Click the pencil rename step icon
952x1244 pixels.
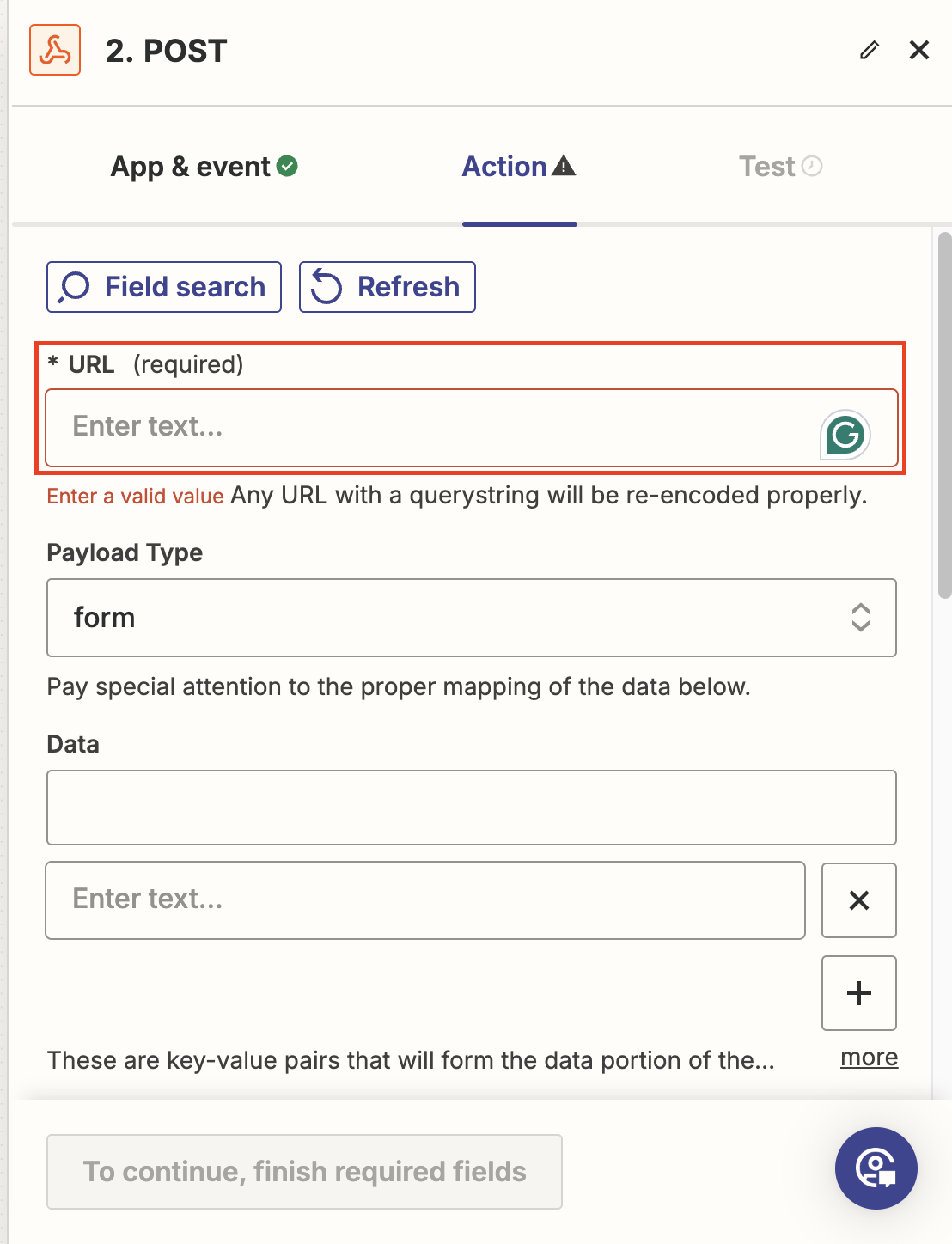coord(870,51)
